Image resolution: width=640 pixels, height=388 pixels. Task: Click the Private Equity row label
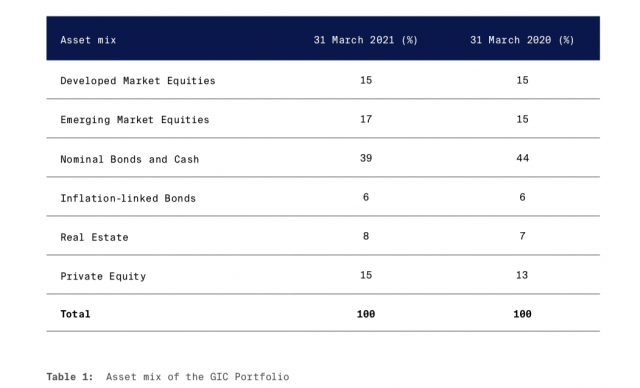(103, 276)
